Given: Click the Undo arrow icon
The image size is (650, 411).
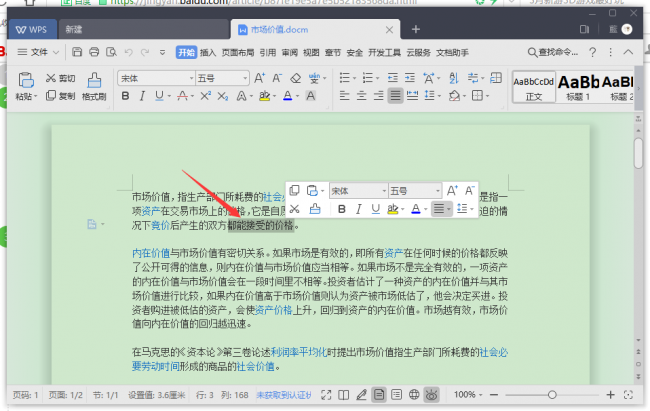Looking at the screenshot, I should pyautogui.click(x=129, y=52).
